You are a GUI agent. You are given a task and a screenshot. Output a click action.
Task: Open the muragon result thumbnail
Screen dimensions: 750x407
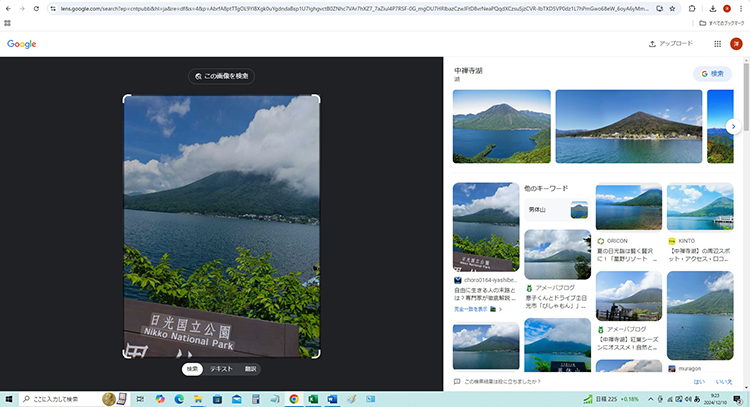tap(700, 316)
